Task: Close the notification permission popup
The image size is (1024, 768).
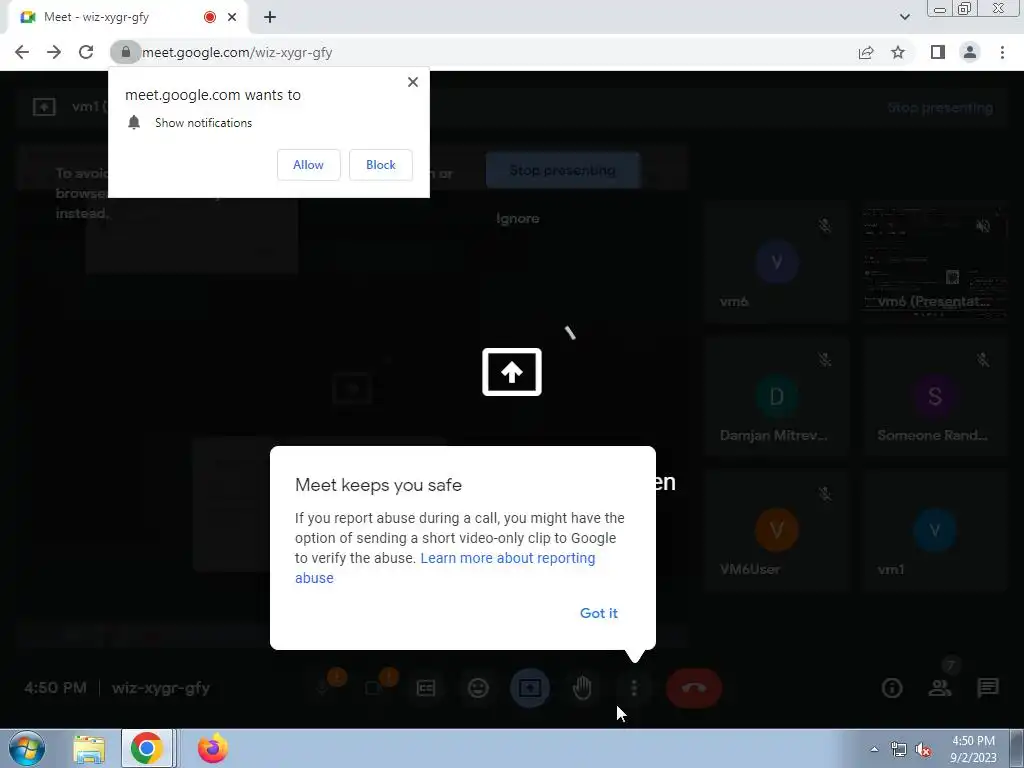Action: point(413,82)
